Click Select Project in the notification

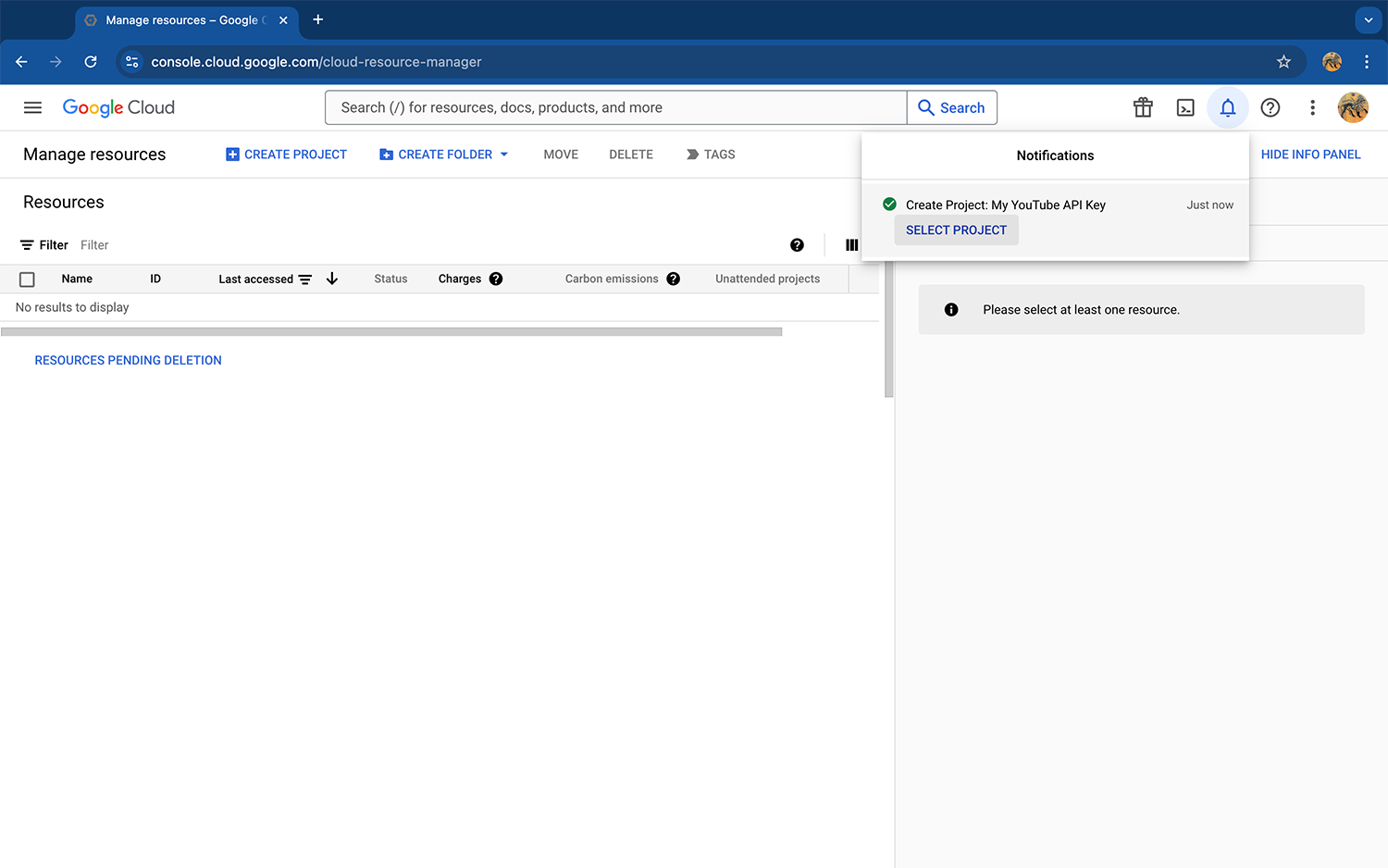coord(956,230)
